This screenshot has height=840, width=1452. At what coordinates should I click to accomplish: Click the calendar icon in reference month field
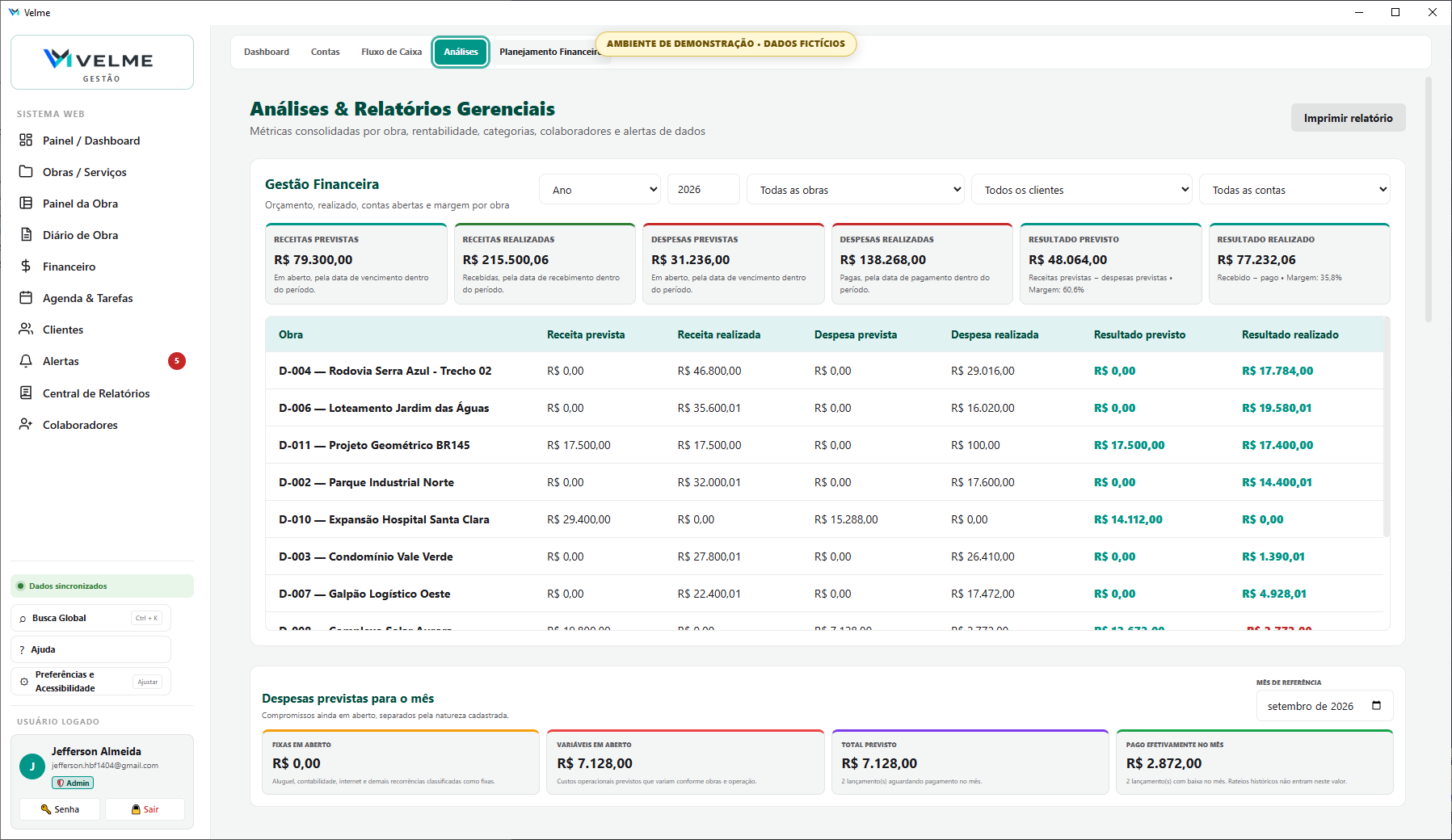1377,705
